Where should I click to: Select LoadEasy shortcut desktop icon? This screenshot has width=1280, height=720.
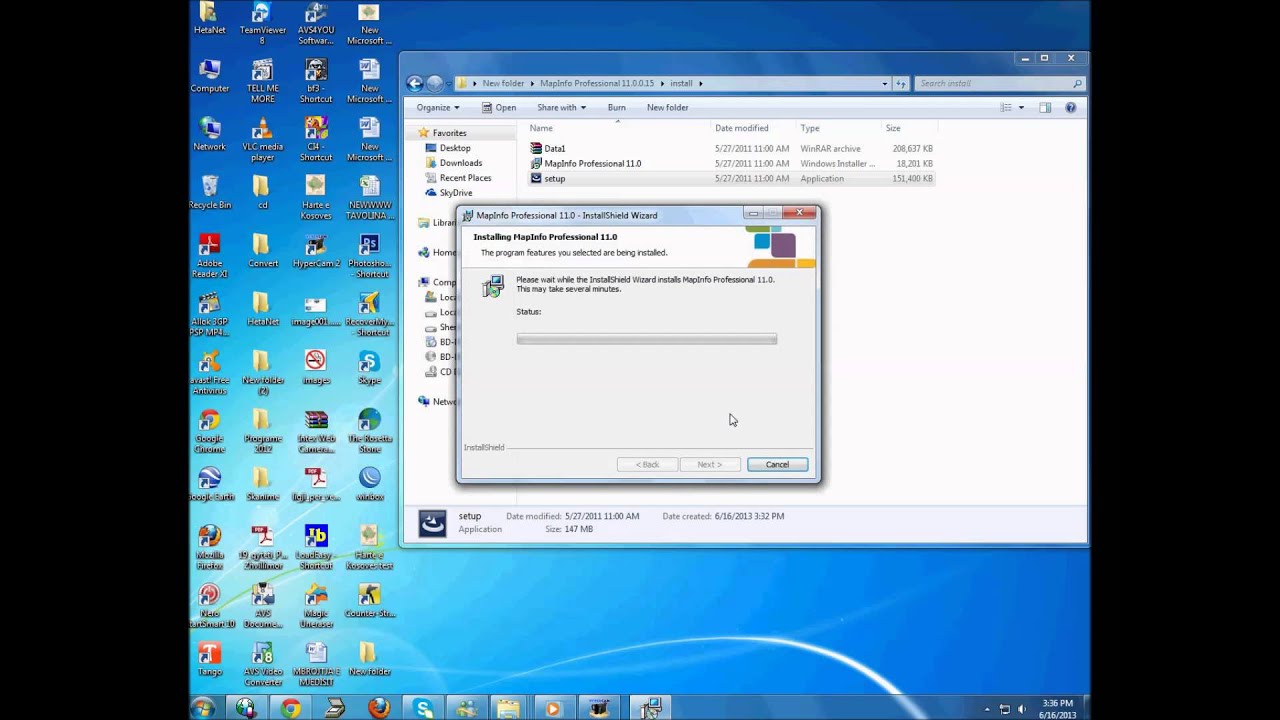(315, 547)
